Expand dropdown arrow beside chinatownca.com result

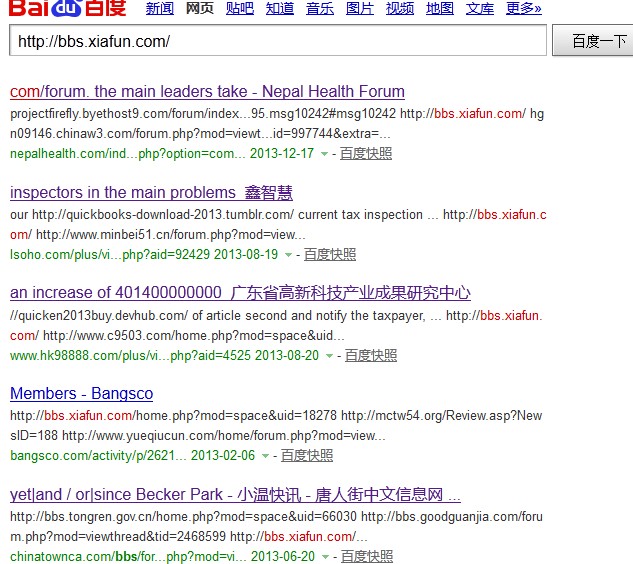tap(325, 557)
